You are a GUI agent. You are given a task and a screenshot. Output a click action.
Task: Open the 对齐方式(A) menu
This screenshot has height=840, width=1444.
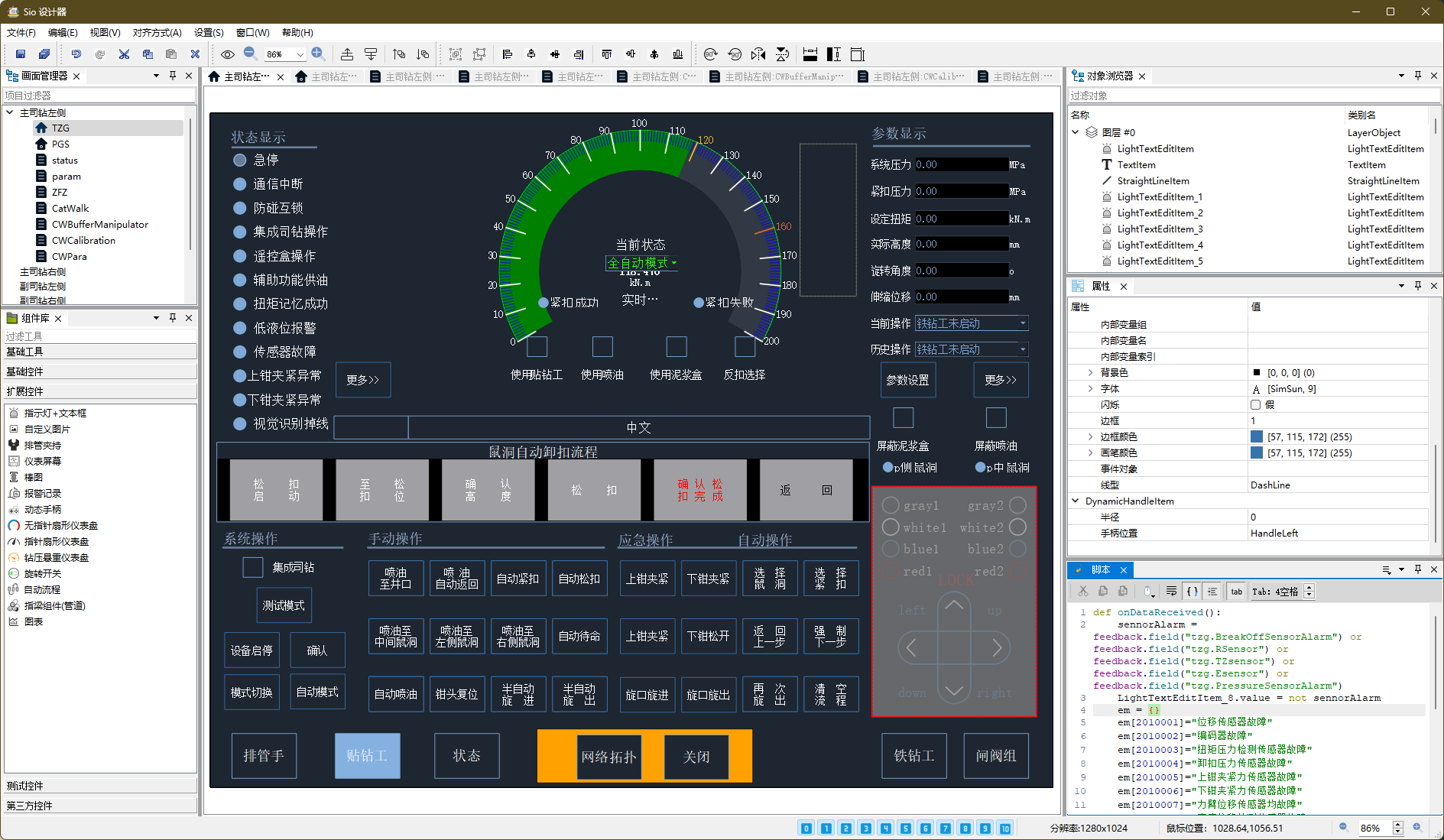pos(157,33)
